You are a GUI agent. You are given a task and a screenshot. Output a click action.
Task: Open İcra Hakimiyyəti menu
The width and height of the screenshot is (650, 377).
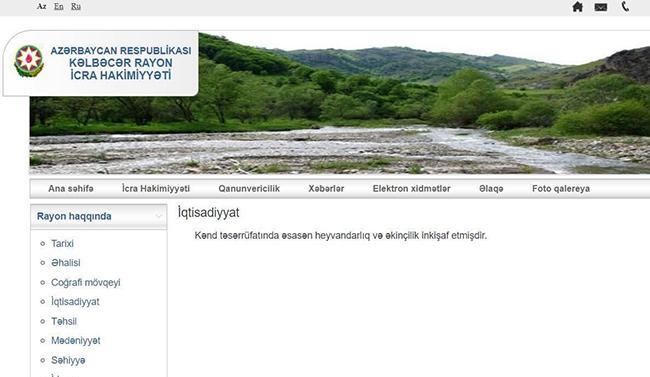click(x=156, y=189)
